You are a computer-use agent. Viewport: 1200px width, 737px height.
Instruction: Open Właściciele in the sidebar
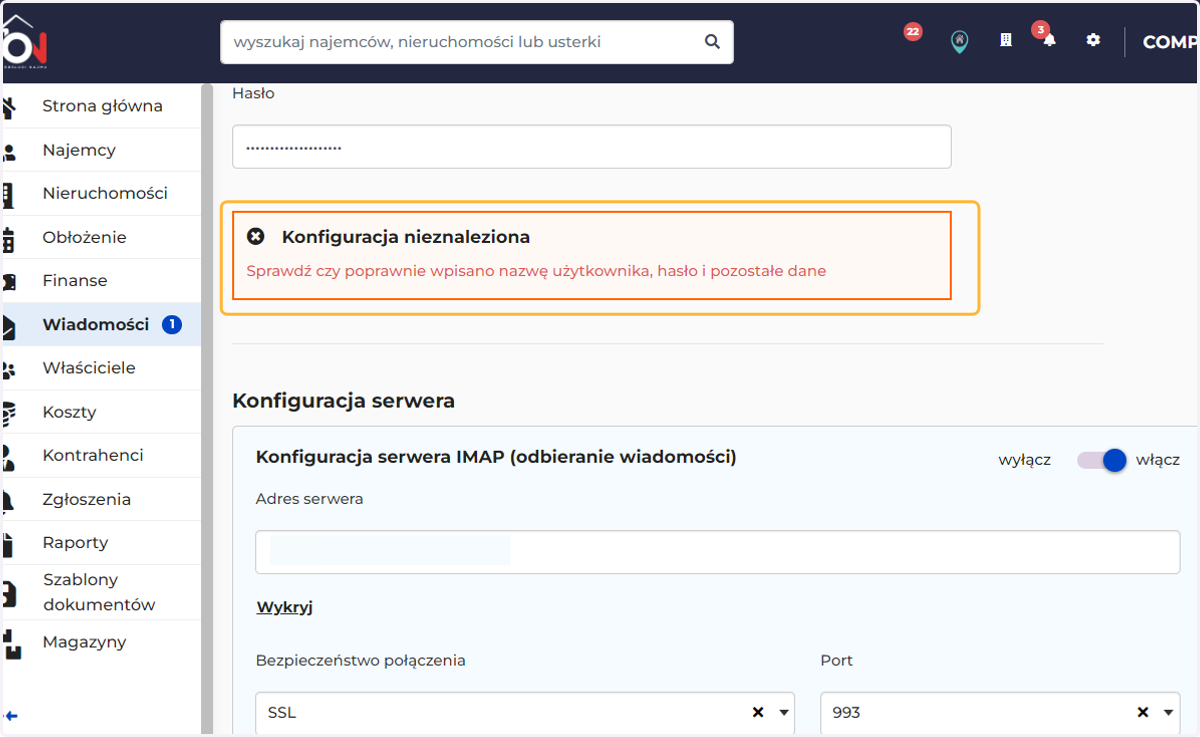point(89,368)
